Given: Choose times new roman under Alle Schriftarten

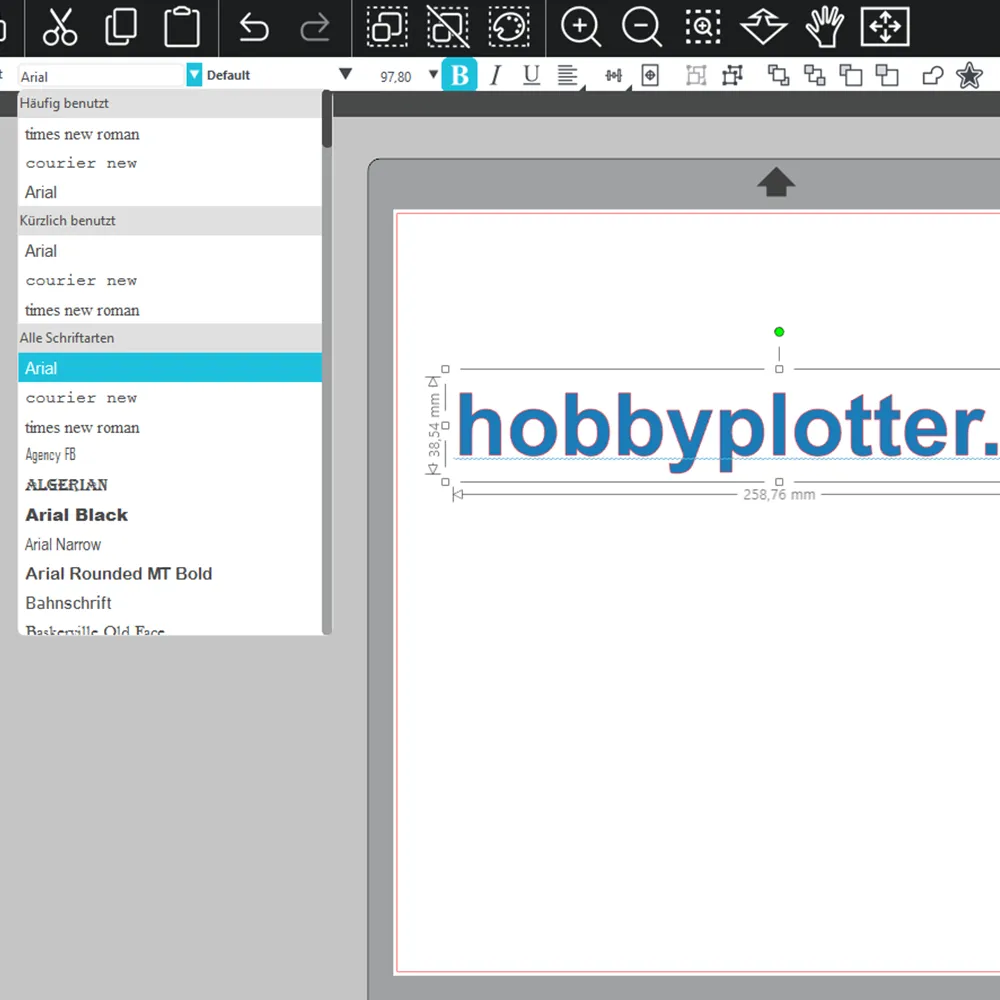Looking at the screenshot, I should pyautogui.click(x=170, y=427).
